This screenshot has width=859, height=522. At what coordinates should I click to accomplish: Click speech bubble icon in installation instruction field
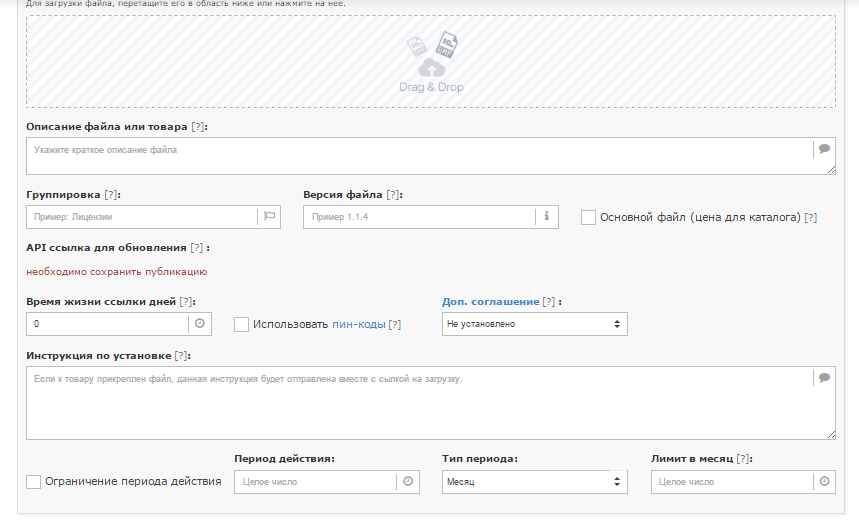coord(824,378)
